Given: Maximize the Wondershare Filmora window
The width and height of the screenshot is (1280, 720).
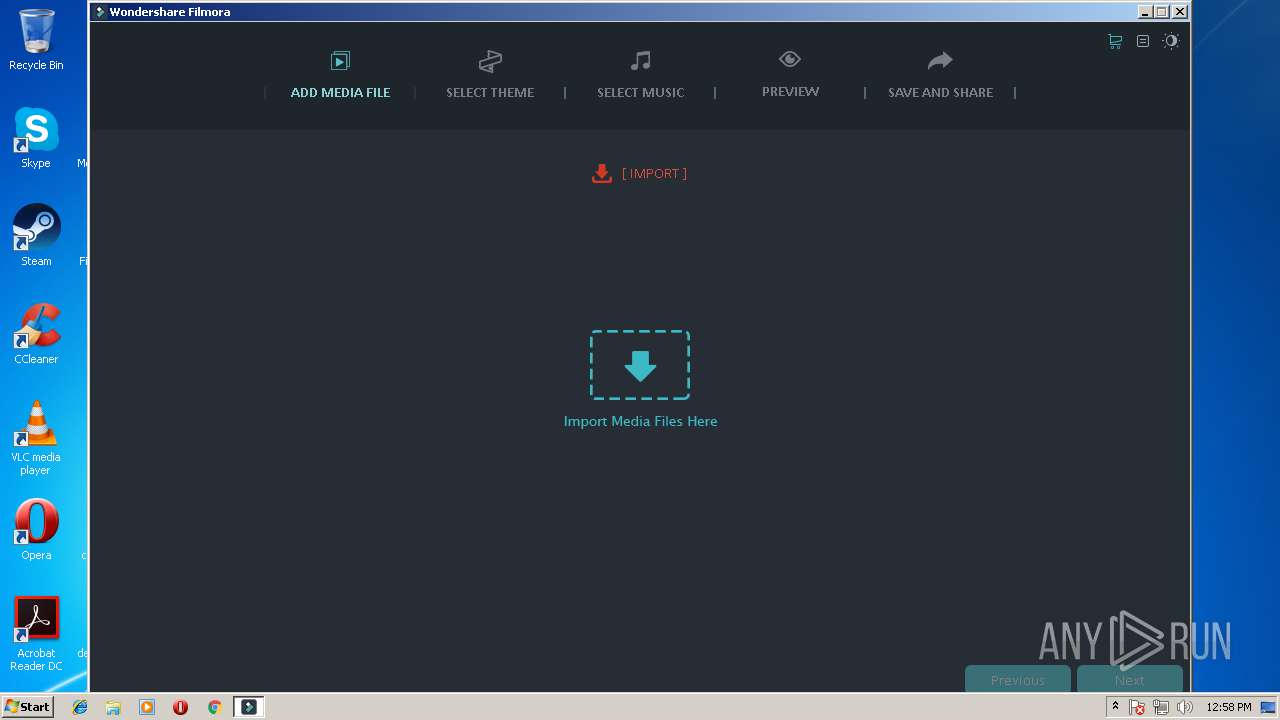Looking at the screenshot, I should coord(1162,12).
